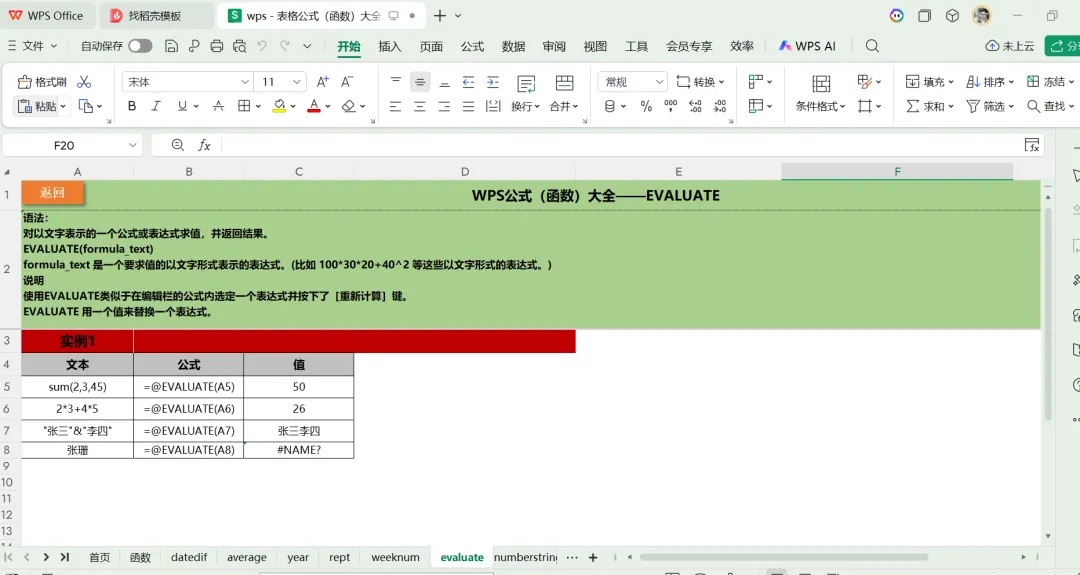Image resolution: width=1080 pixels, height=575 pixels.
Task: Expand the Conditional Format (条件格式) dropdown
Action: coord(842,107)
